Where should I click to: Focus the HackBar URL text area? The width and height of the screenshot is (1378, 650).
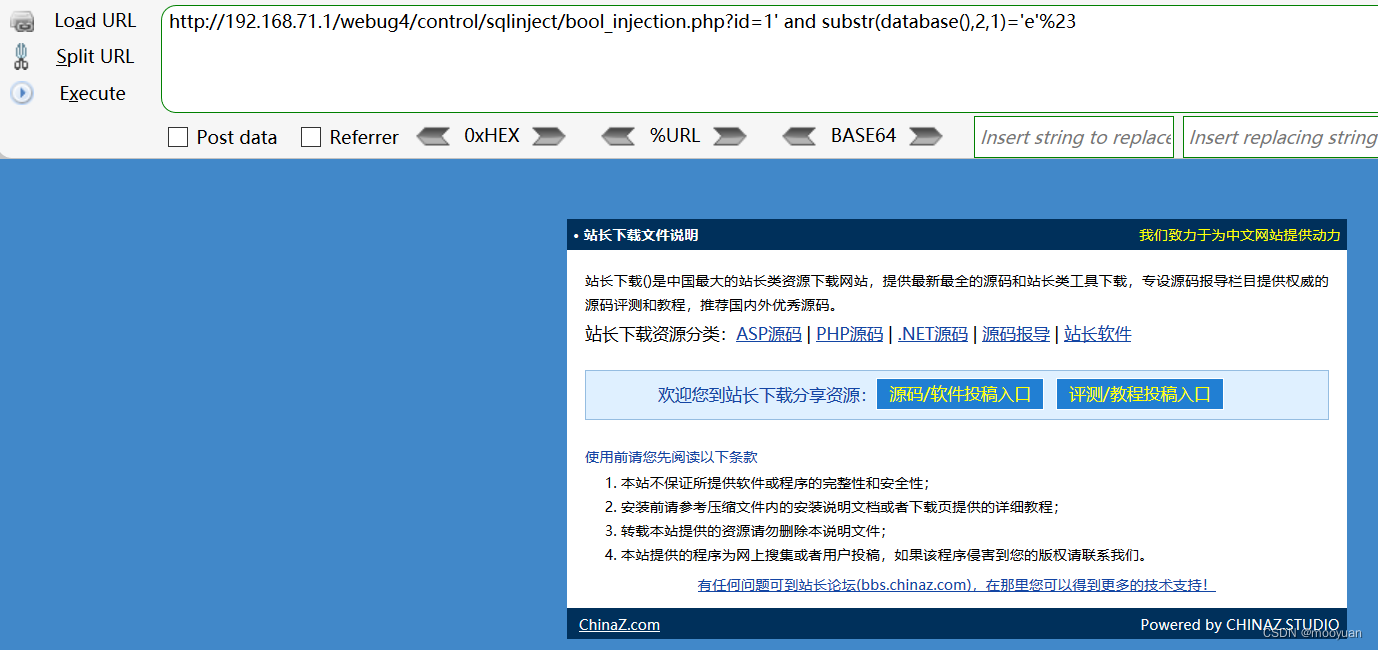click(x=769, y=59)
